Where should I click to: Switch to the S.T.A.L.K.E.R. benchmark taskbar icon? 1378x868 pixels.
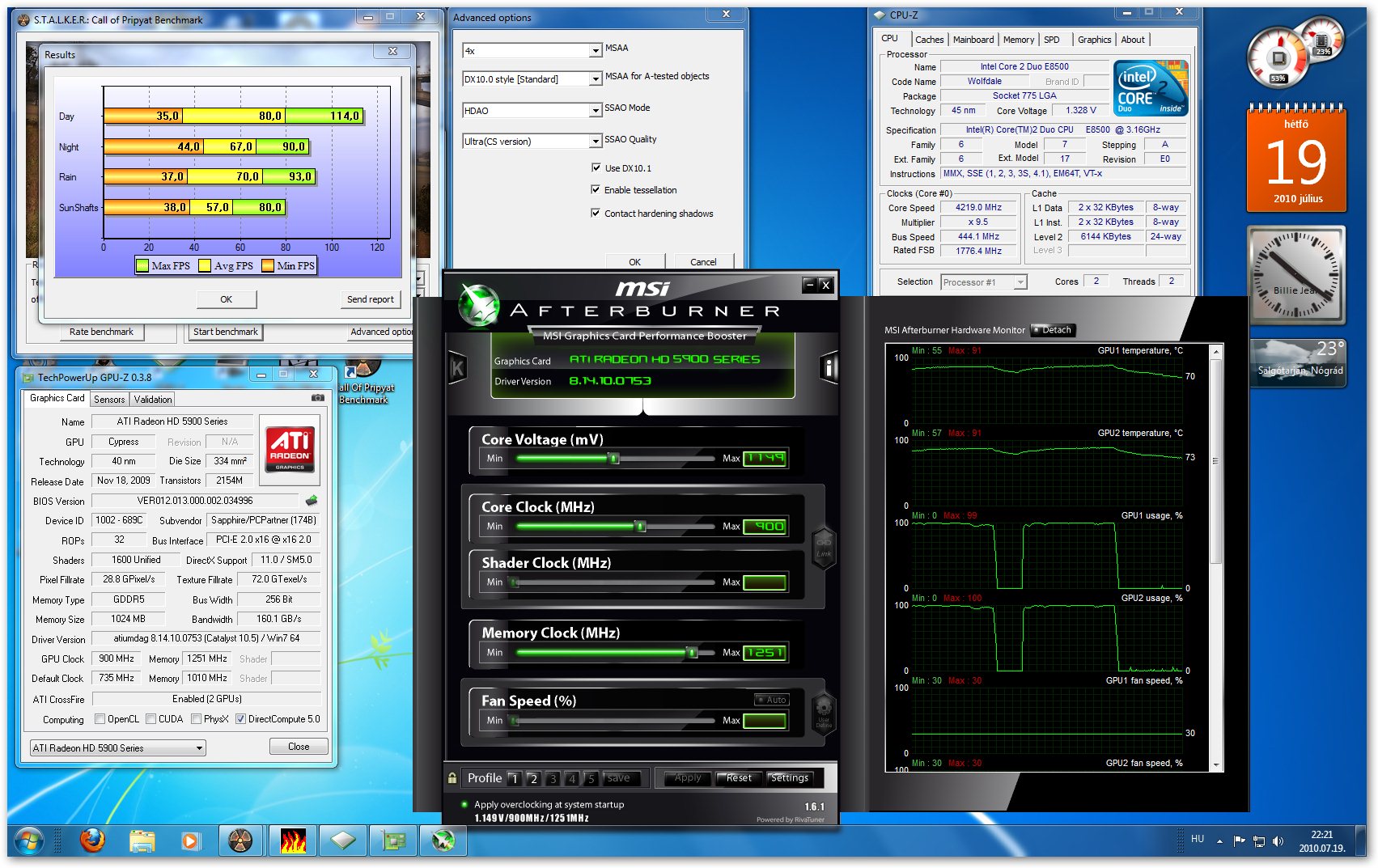click(x=240, y=841)
